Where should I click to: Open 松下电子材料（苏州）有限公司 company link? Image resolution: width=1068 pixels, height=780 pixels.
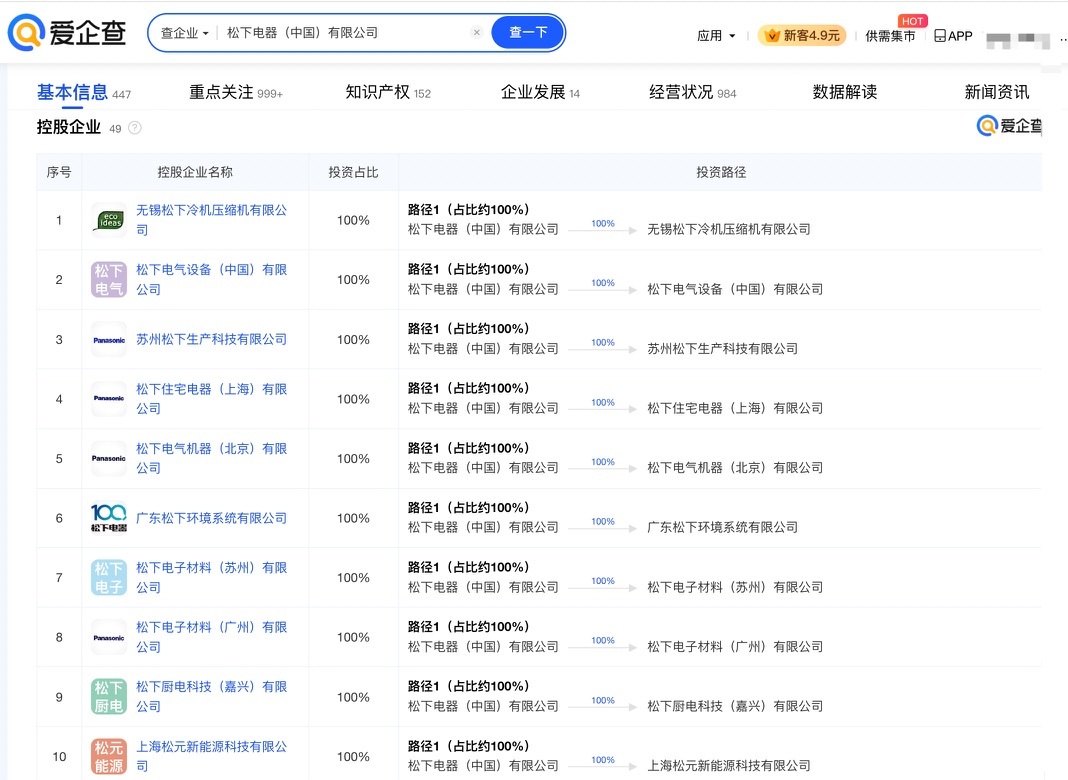[x=212, y=578]
